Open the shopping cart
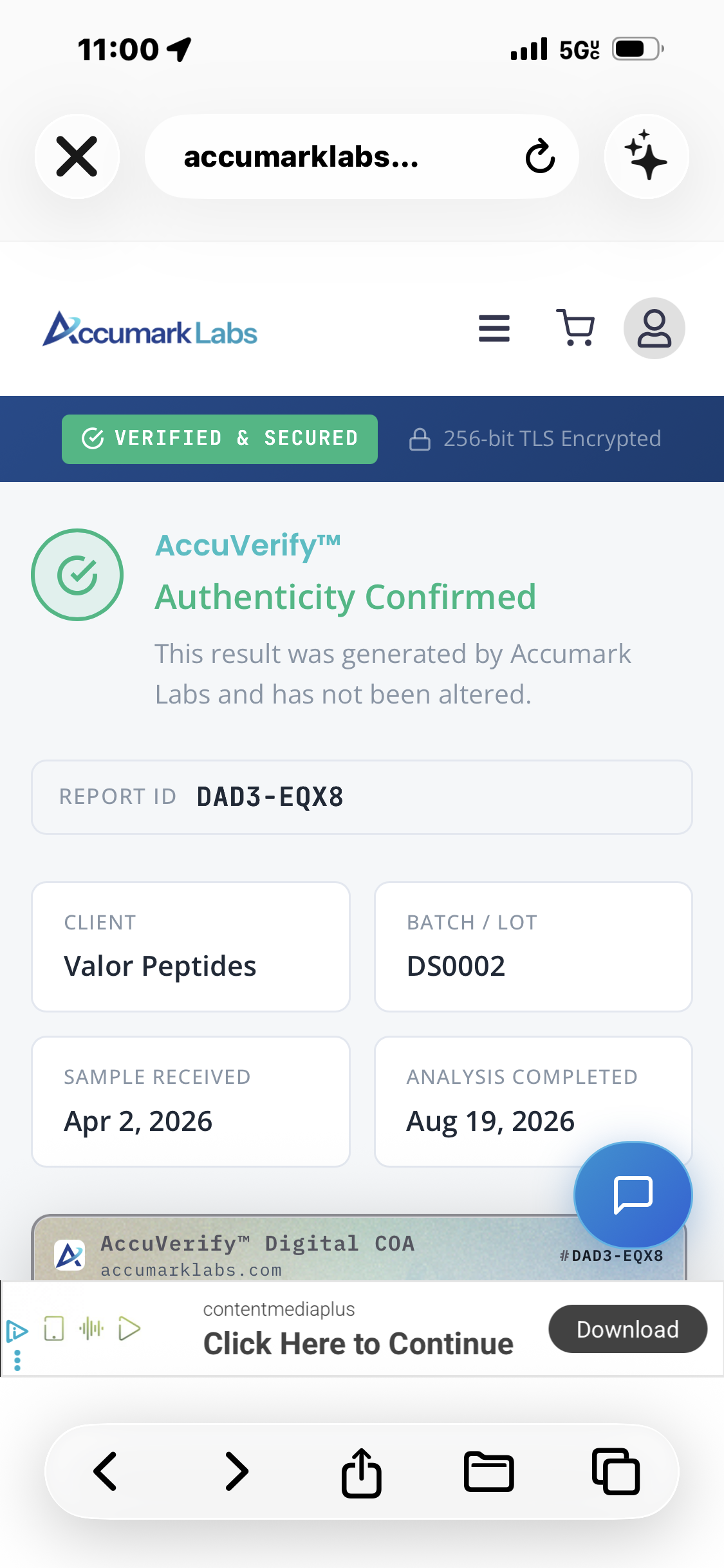The height and width of the screenshot is (1568, 724). 575,328
